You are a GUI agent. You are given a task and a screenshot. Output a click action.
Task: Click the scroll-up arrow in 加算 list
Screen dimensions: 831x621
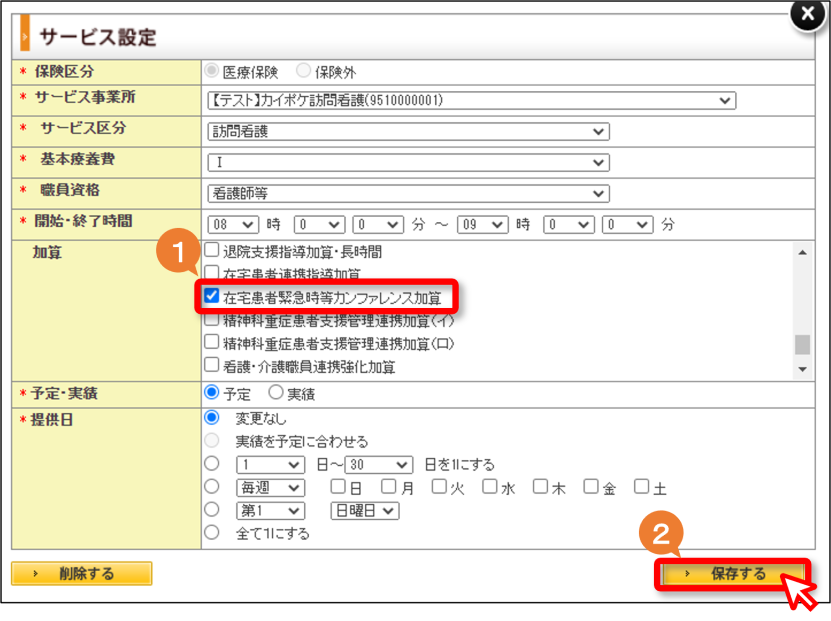[x=802, y=252]
